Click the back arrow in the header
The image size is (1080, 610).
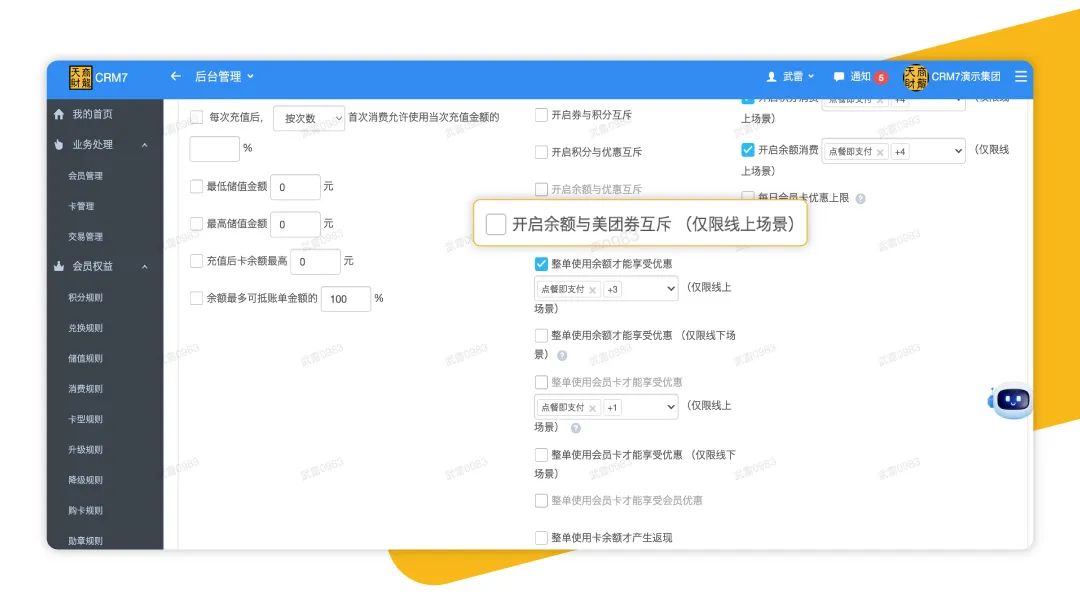pyautogui.click(x=176, y=76)
